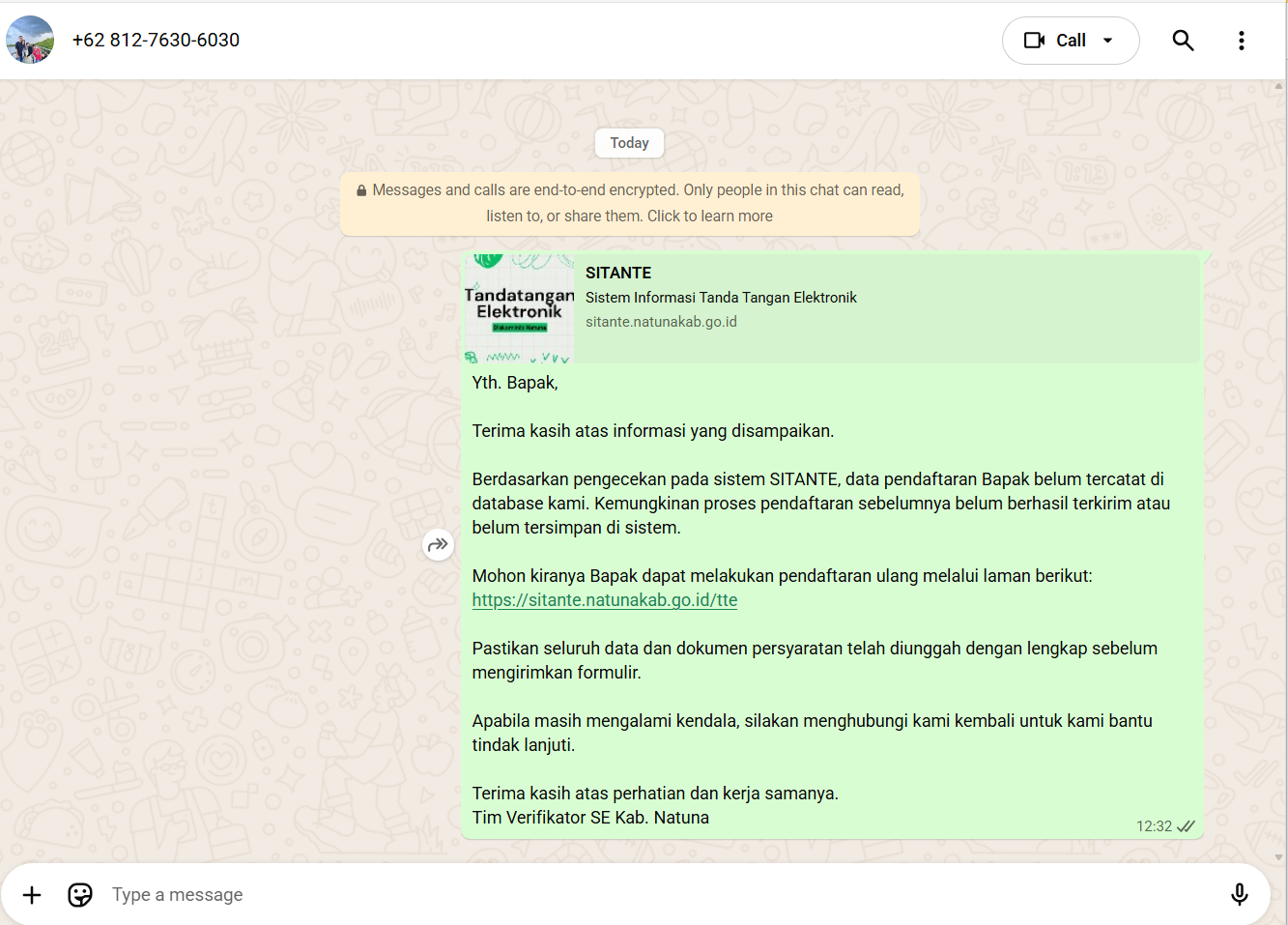Click the +62 812-7630-6030 contact name
1288x925 pixels.
click(156, 40)
